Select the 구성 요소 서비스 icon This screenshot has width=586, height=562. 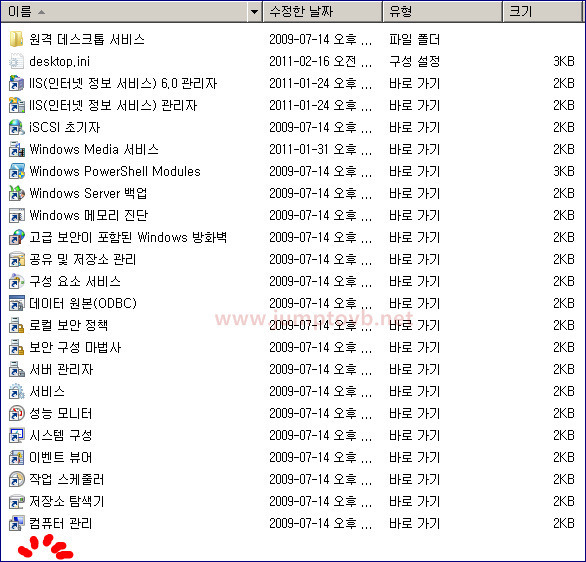point(16,282)
